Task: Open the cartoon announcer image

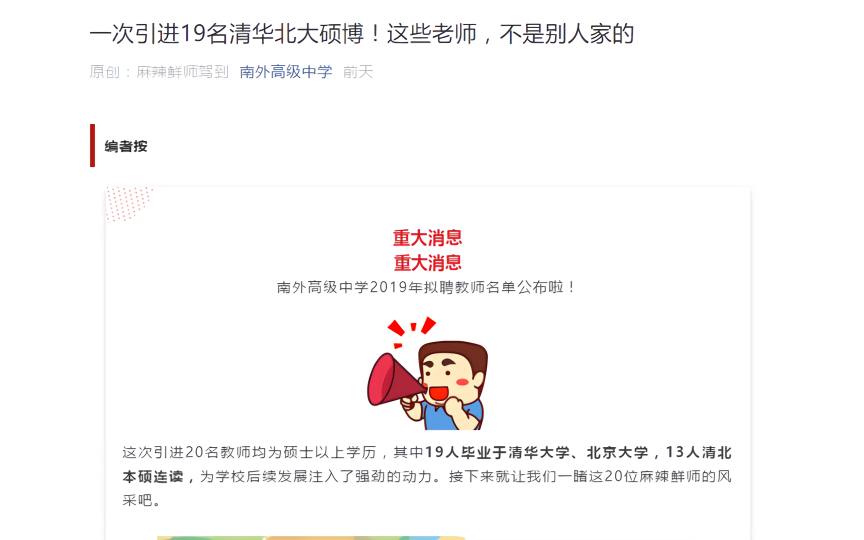Action: tap(428, 373)
